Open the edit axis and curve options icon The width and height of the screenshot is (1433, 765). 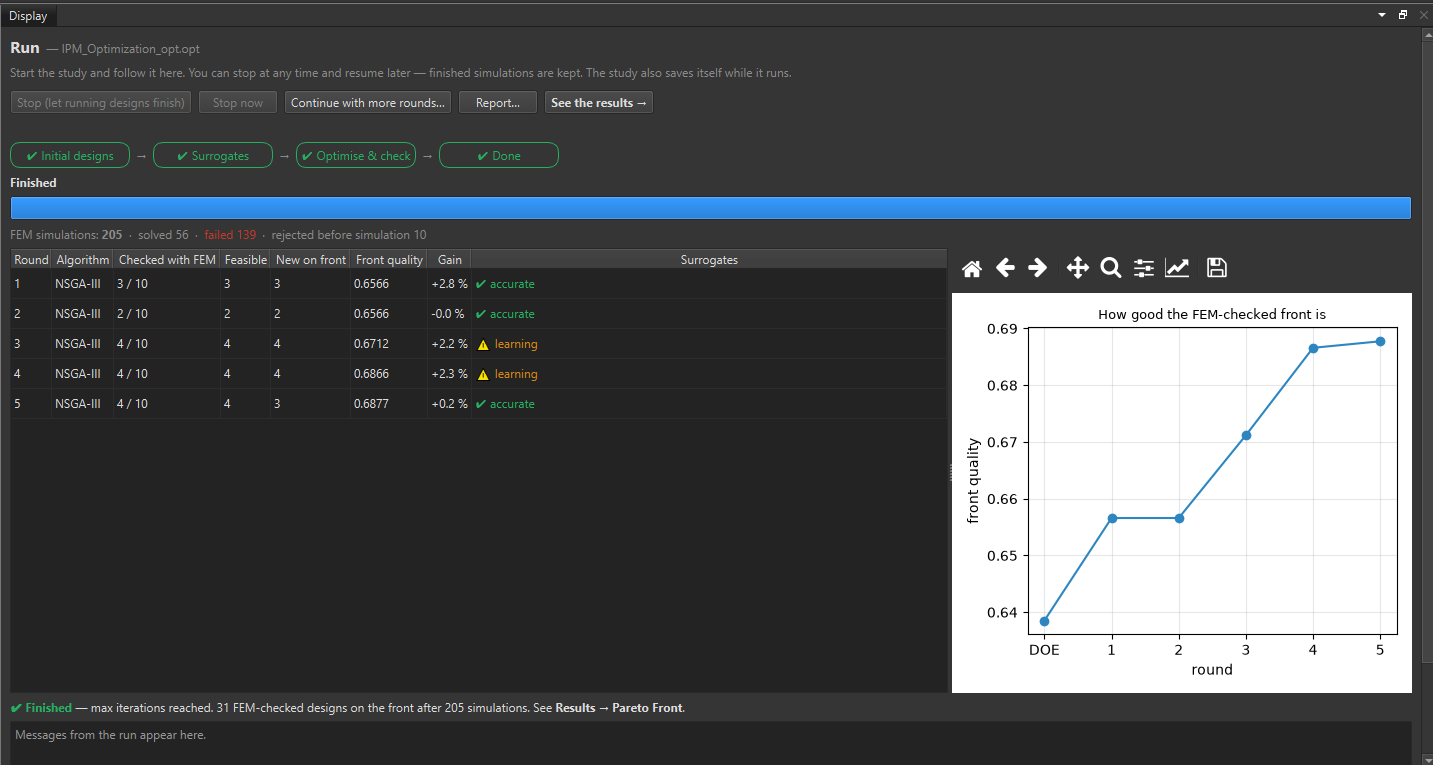tap(1177, 268)
